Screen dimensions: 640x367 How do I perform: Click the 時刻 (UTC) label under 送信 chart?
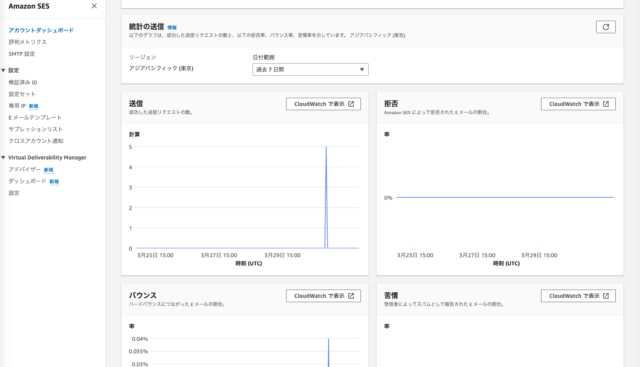click(x=249, y=264)
